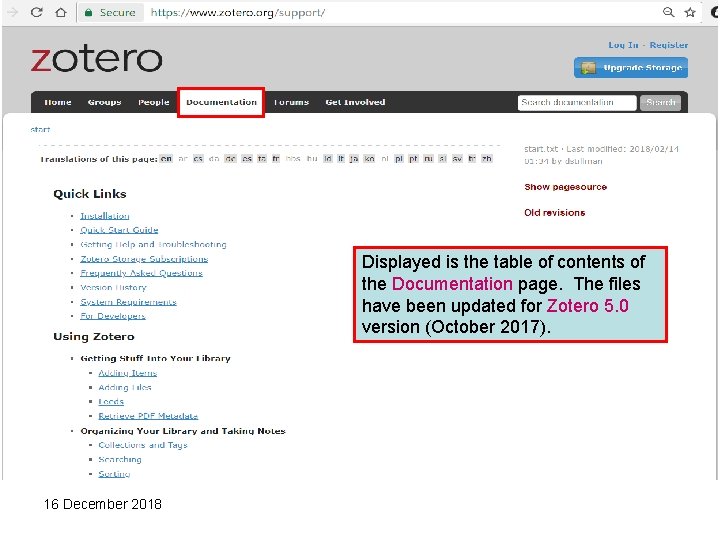720x540 pixels.
Task: Open the Version History link
Action: click(x=113, y=287)
